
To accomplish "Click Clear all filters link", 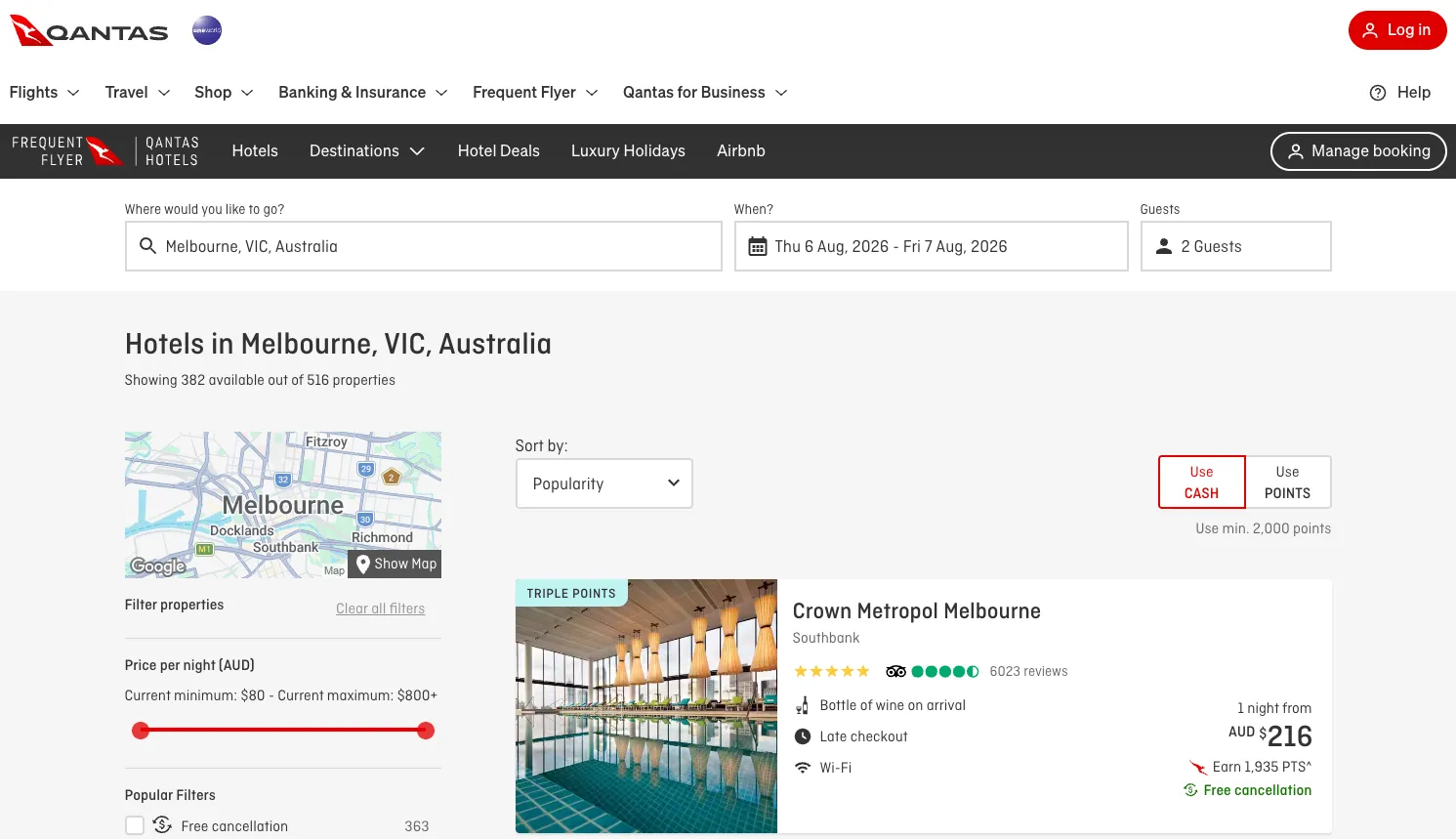I will [381, 608].
